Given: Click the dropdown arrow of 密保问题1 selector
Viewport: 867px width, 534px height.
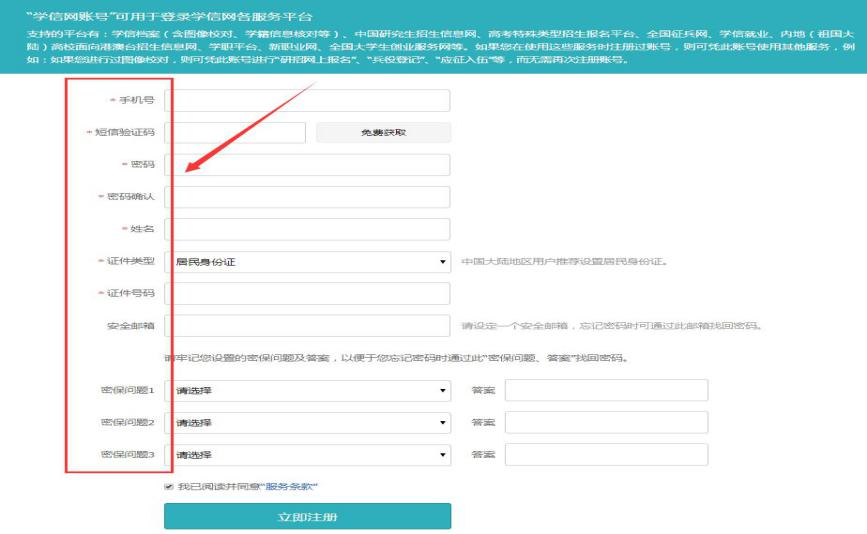Looking at the screenshot, I should coord(443,391).
